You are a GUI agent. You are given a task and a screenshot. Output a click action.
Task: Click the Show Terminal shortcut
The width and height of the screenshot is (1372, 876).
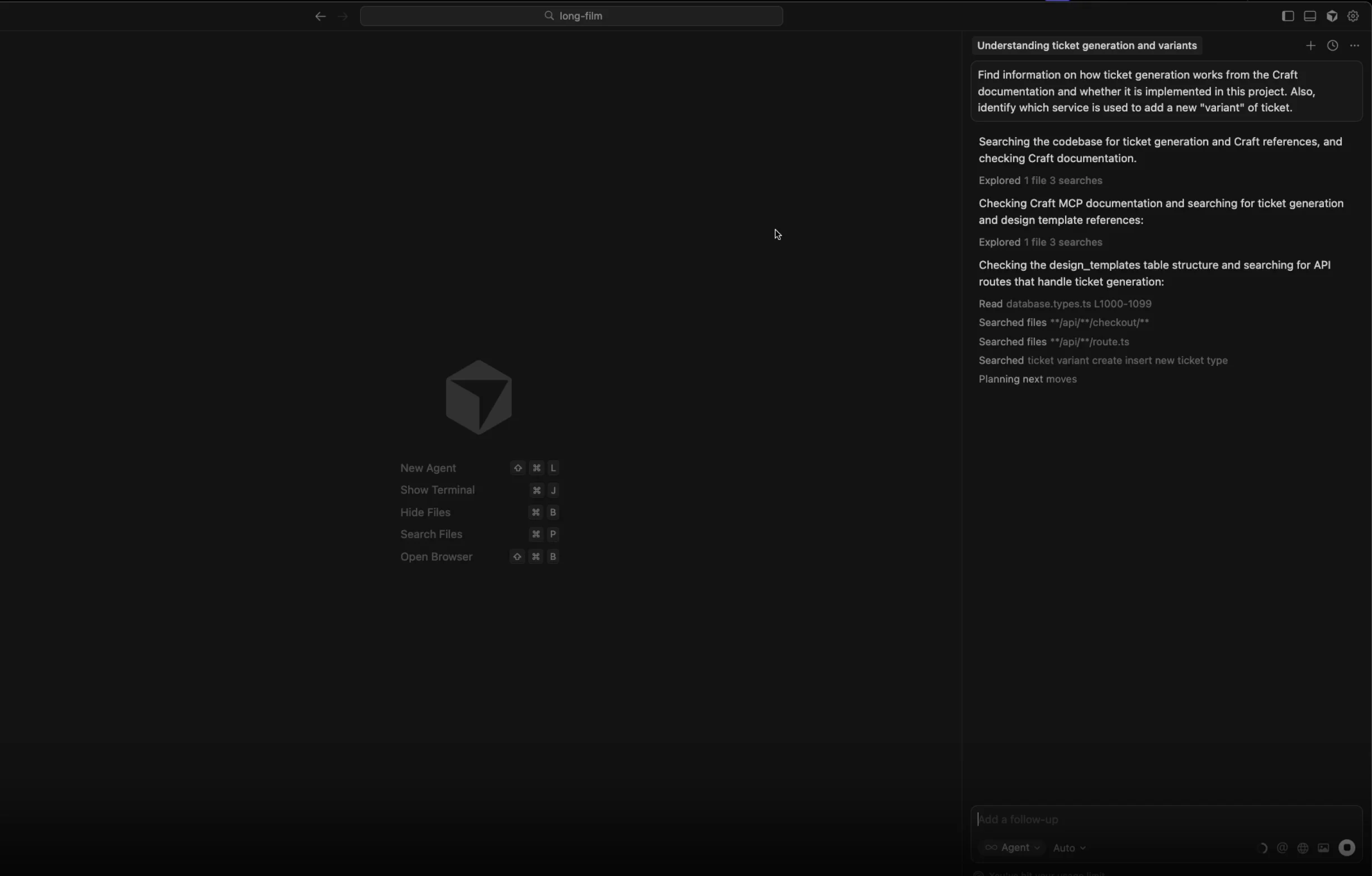[x=438, y=490]
